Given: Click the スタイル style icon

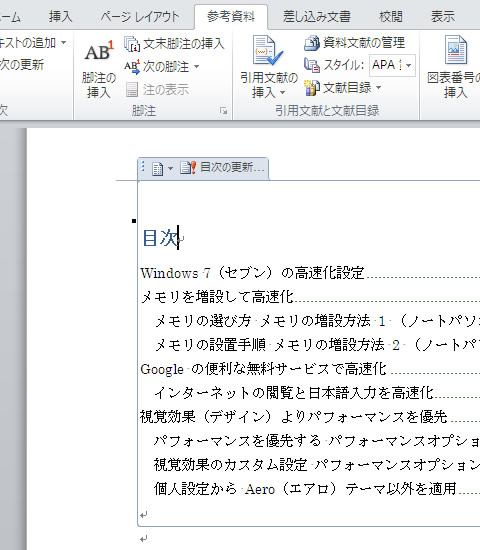Looking at the screenshot, I should pos(312,65).
